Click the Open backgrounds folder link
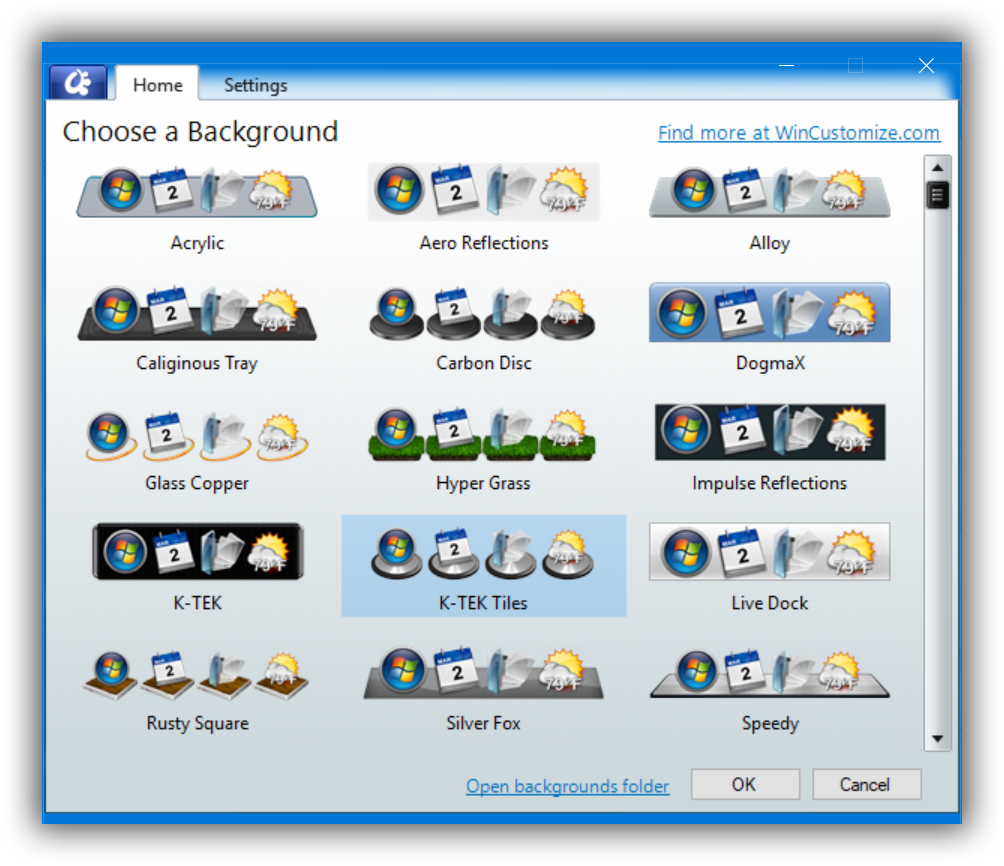The width and height of the screenshot is (1004, 866). coord(567,787)
